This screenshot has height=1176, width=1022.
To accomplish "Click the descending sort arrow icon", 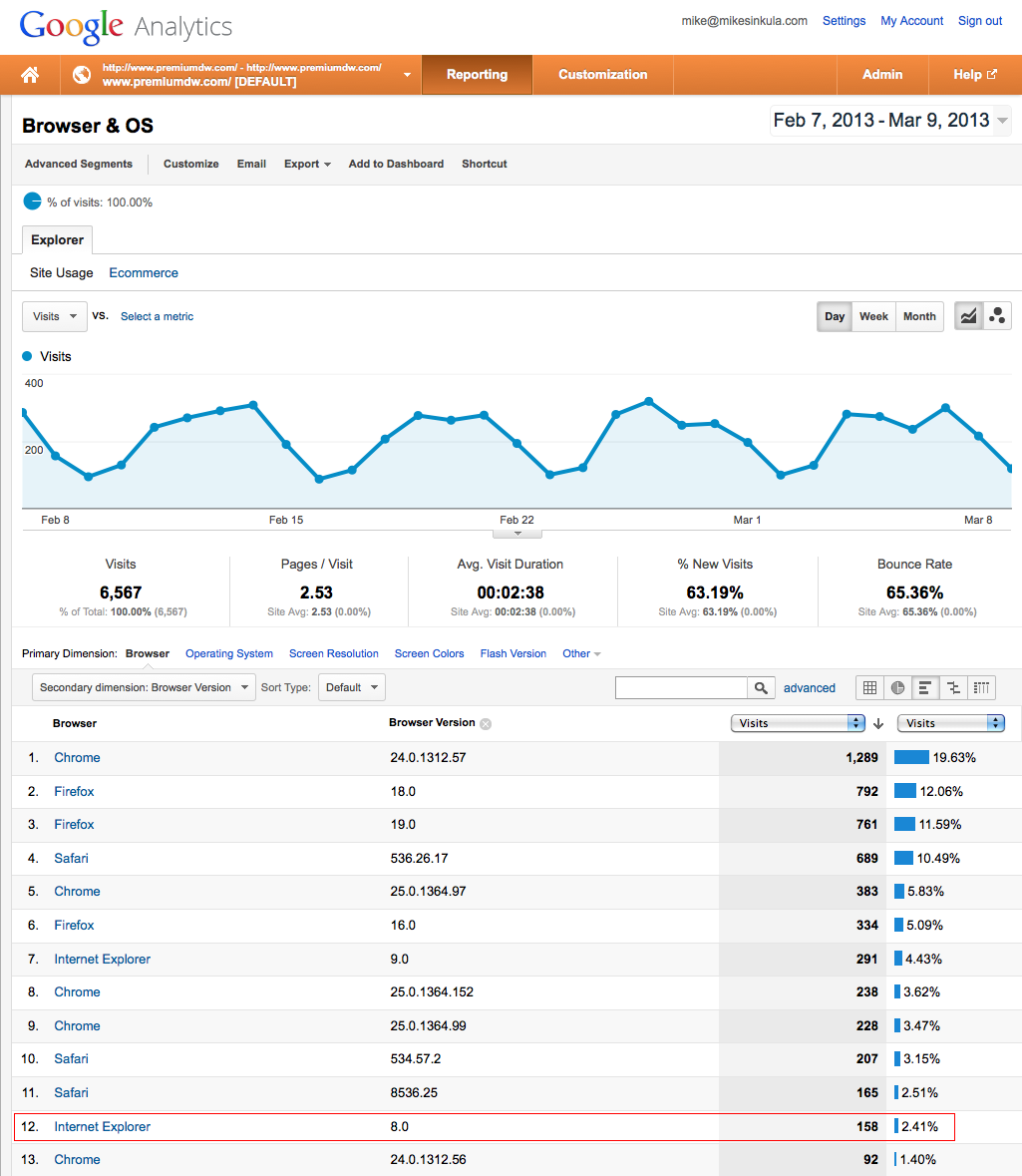I will (x=878, y=723).
